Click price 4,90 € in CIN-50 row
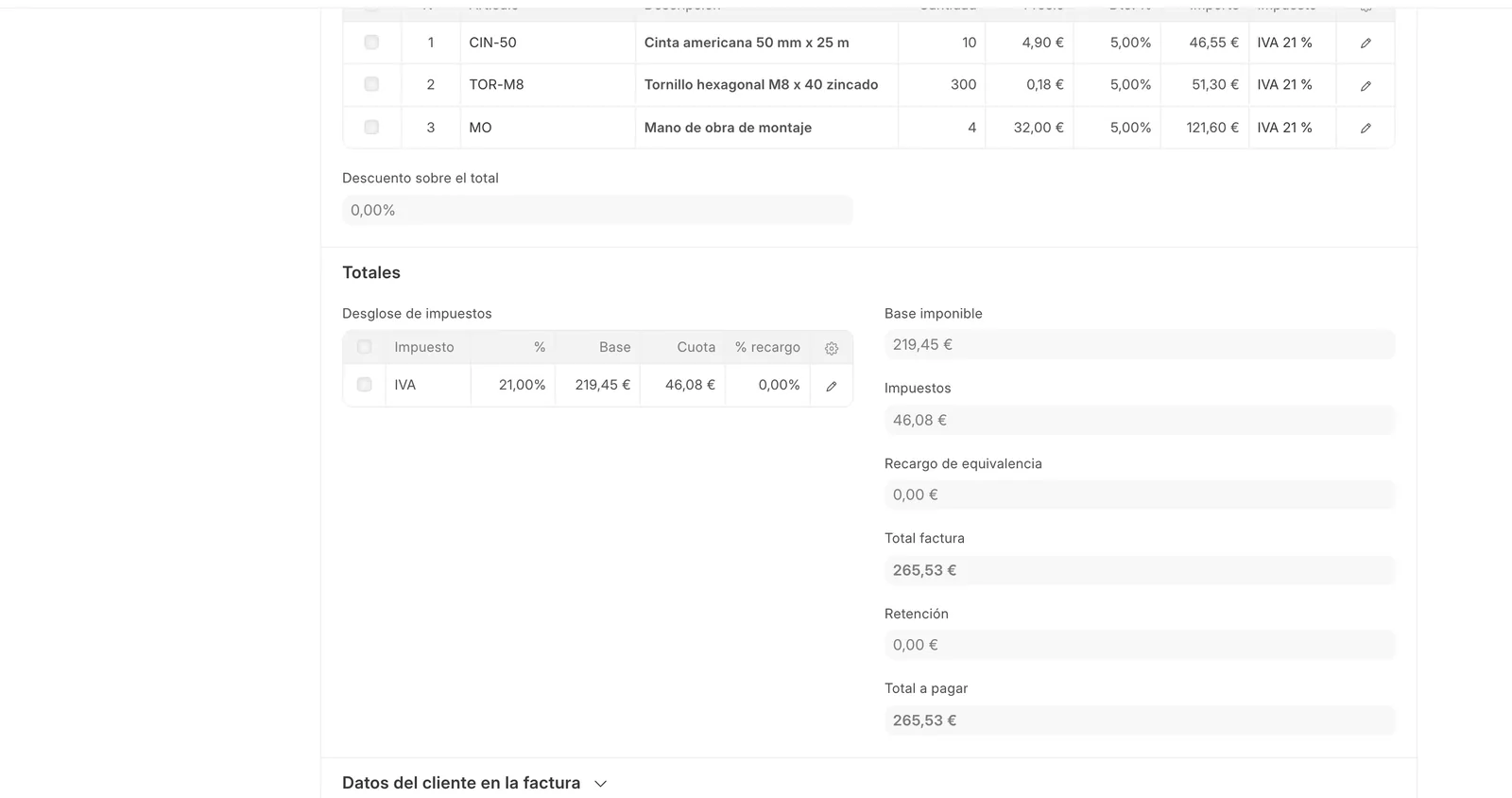 pyautogui.click(x=1042, y=43)
